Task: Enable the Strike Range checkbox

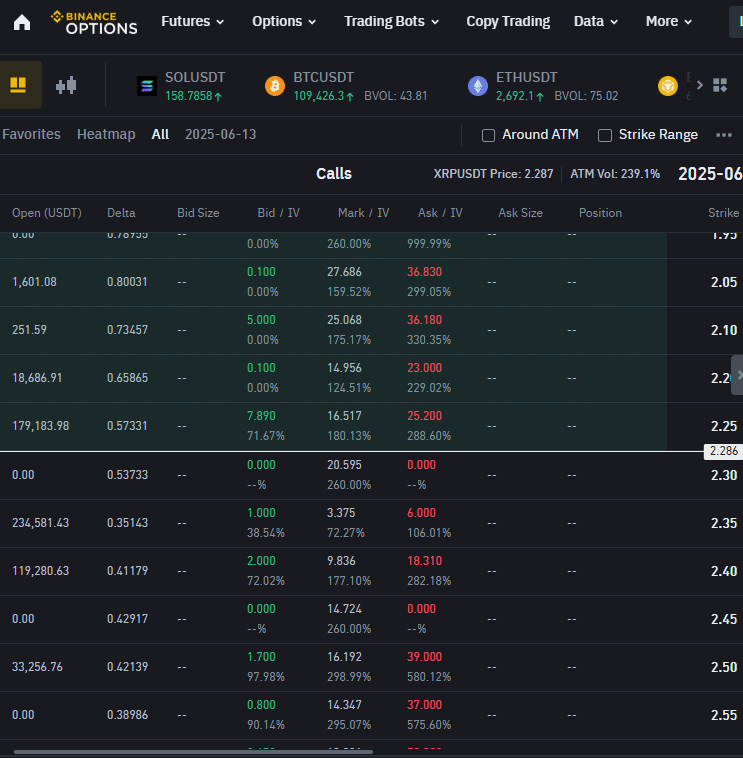Action: [x=605, y=135]
